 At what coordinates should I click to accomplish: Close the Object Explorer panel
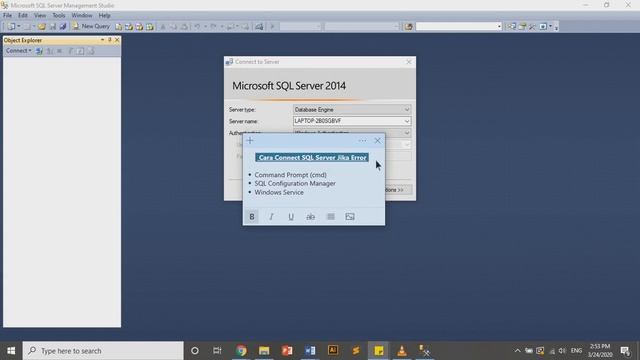117,40
